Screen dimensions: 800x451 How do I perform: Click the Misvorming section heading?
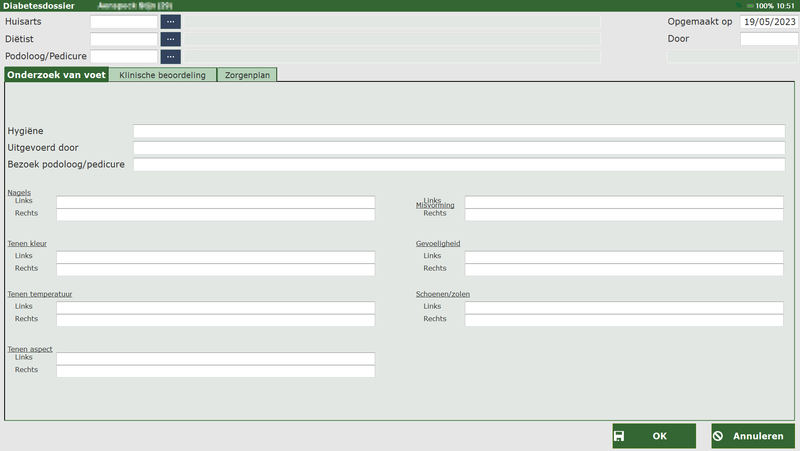click(x=435, y=205)
